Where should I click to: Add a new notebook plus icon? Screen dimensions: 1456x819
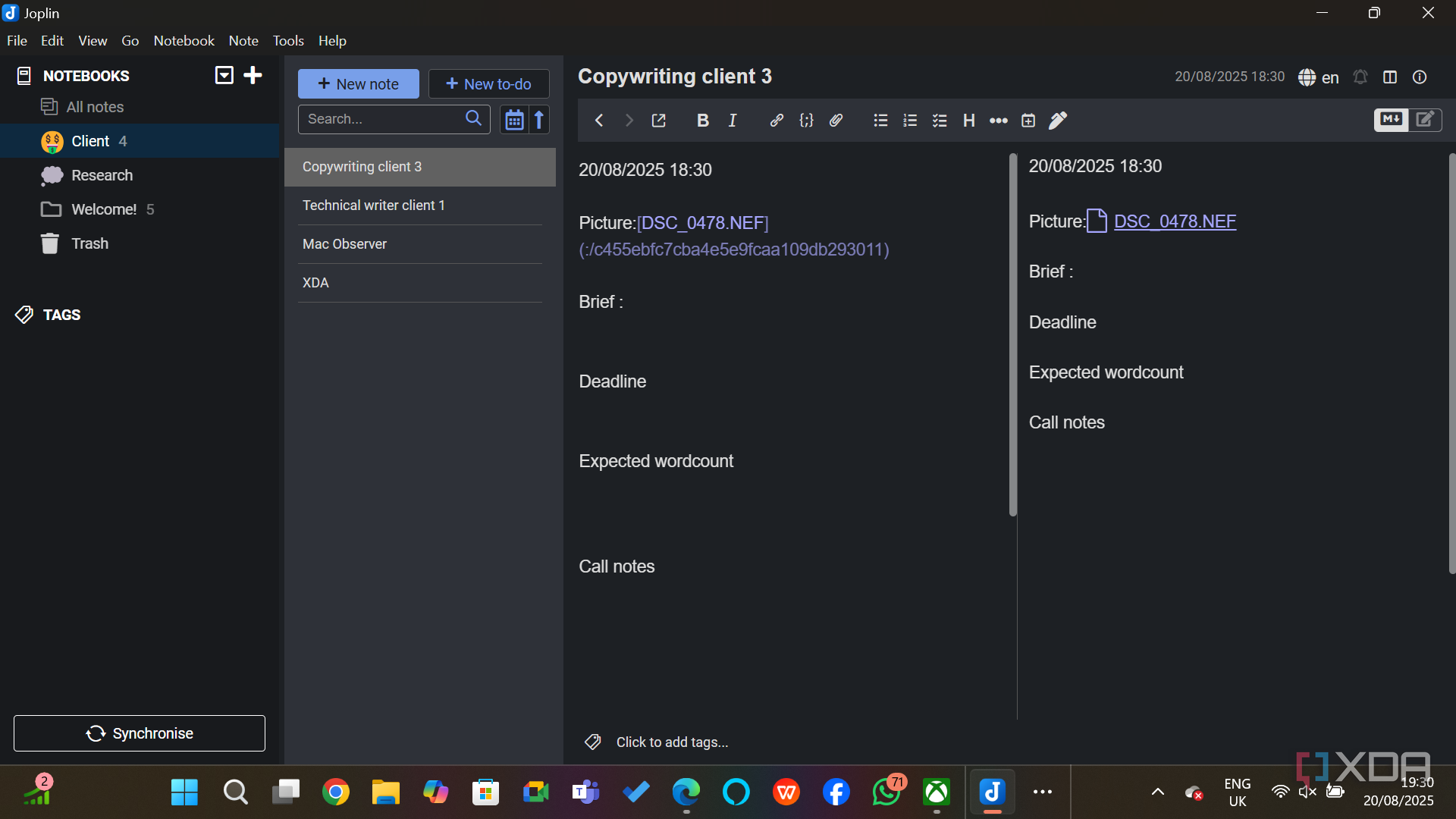pos(253,75)
